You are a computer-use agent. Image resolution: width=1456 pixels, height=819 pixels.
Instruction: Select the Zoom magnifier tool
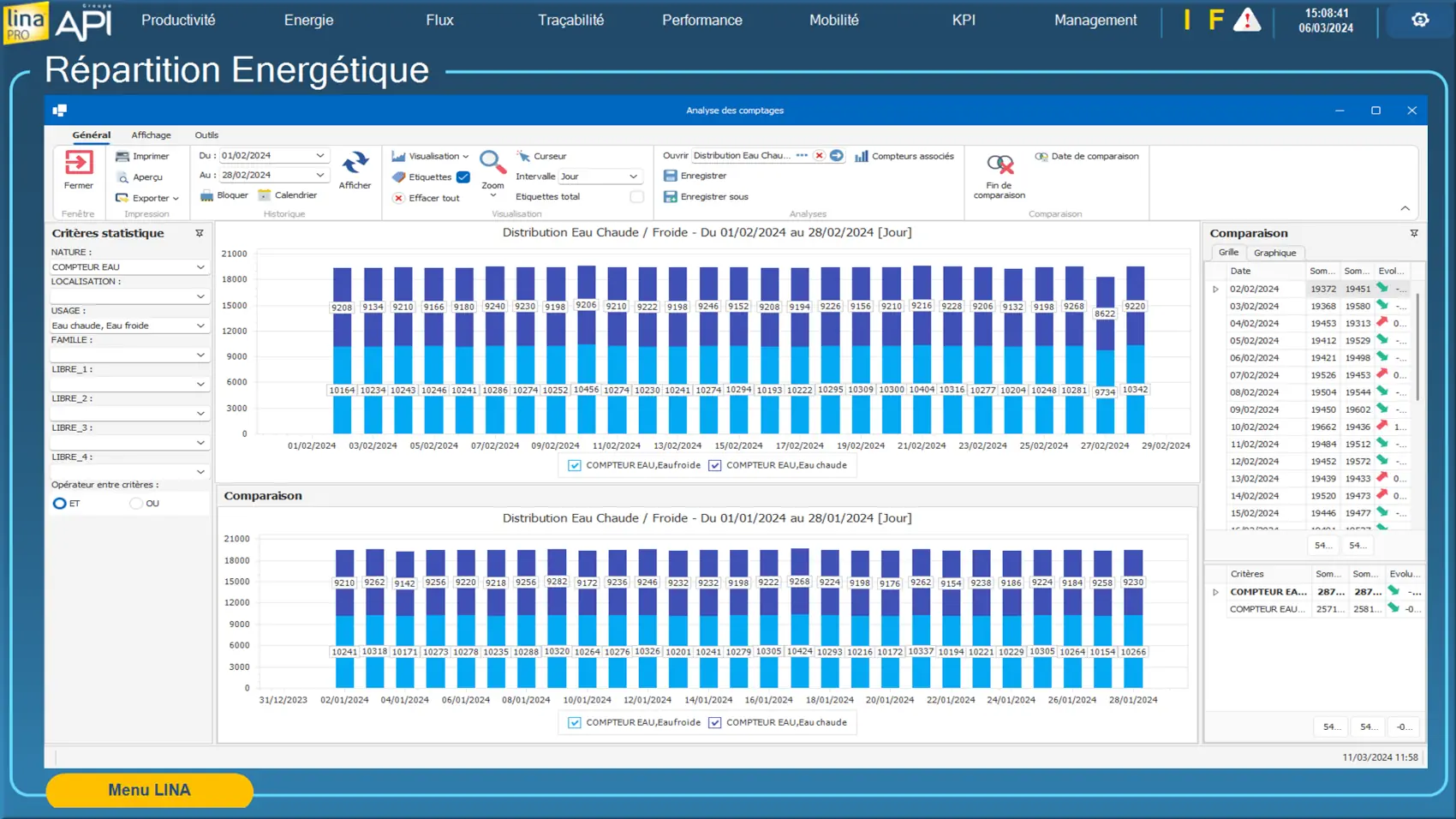point(492,161)
